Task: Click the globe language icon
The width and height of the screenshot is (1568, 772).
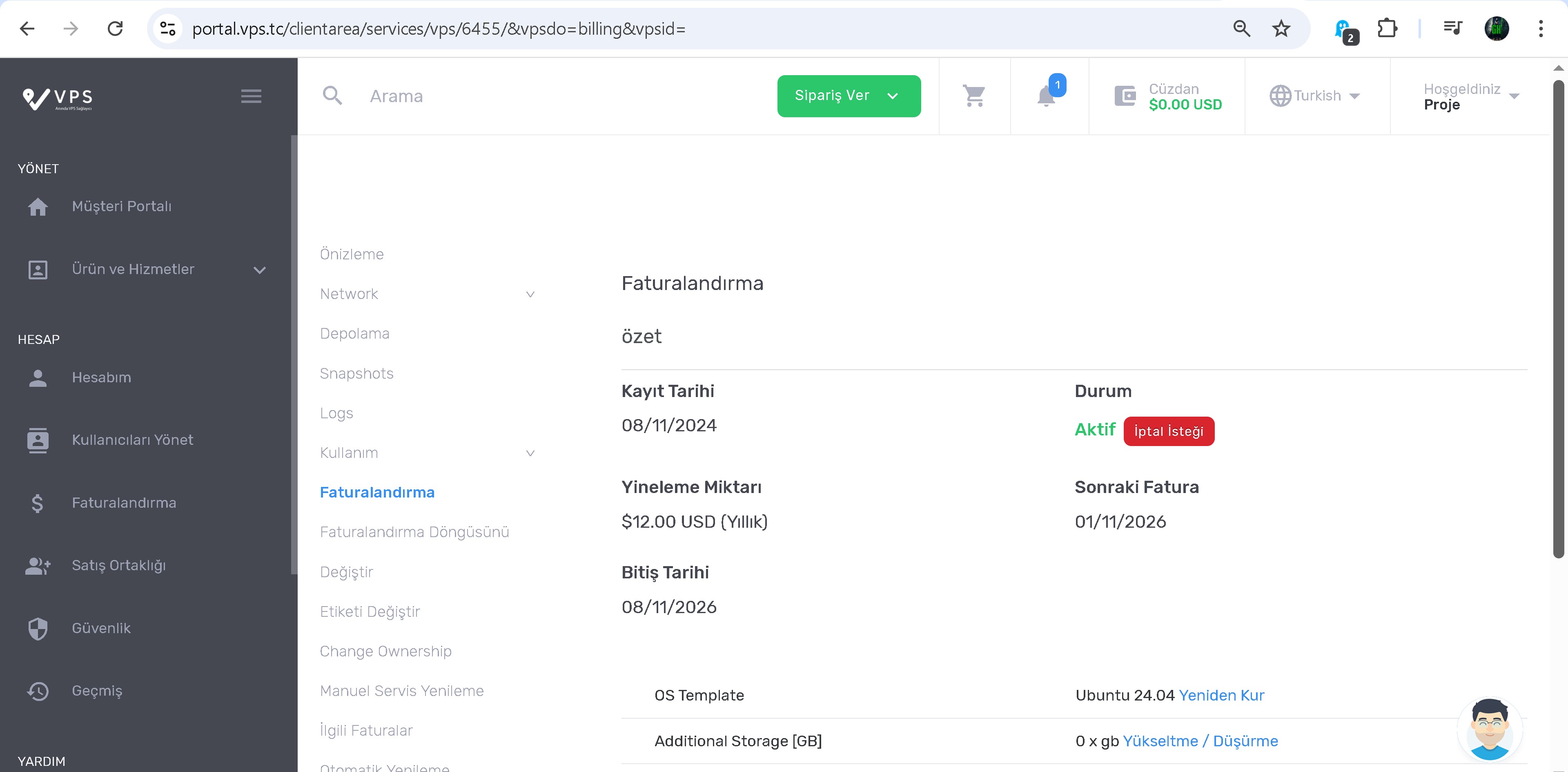Action: (1280, 96)
